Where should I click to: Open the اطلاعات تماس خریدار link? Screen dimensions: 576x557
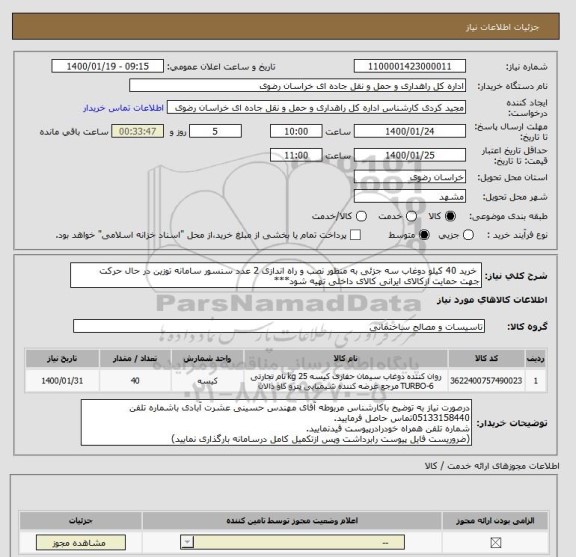(123, 108)
